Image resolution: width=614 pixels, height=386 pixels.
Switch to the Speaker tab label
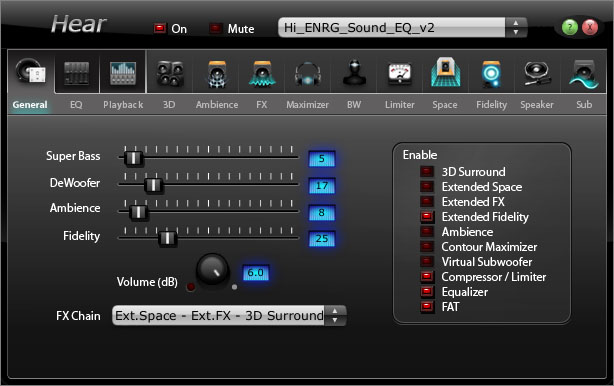coord(537,105)
